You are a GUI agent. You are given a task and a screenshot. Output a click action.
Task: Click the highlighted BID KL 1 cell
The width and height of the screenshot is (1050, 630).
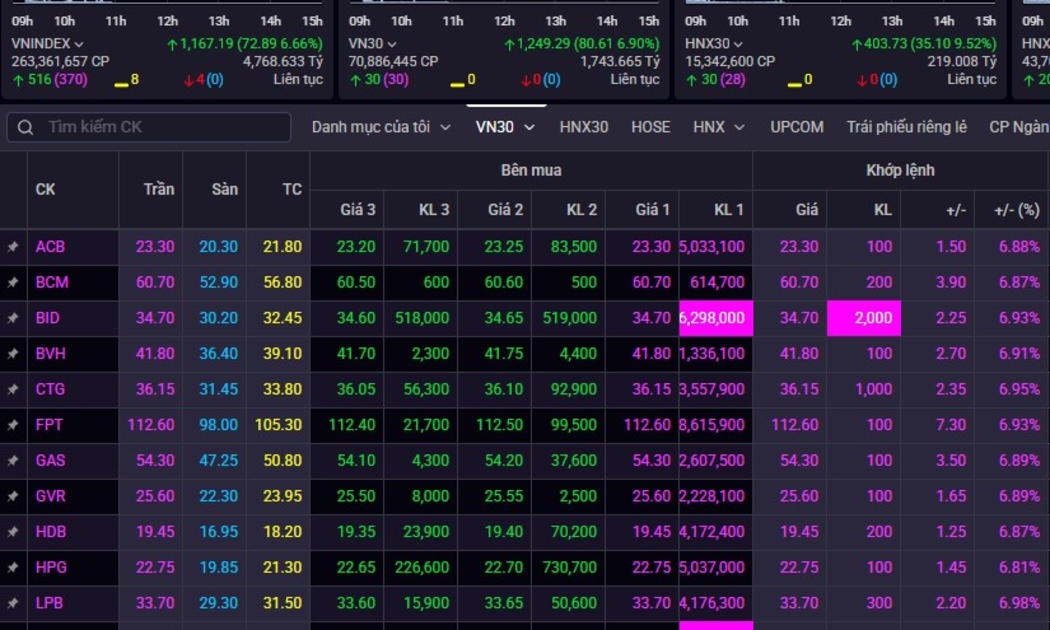click(715, 318)
